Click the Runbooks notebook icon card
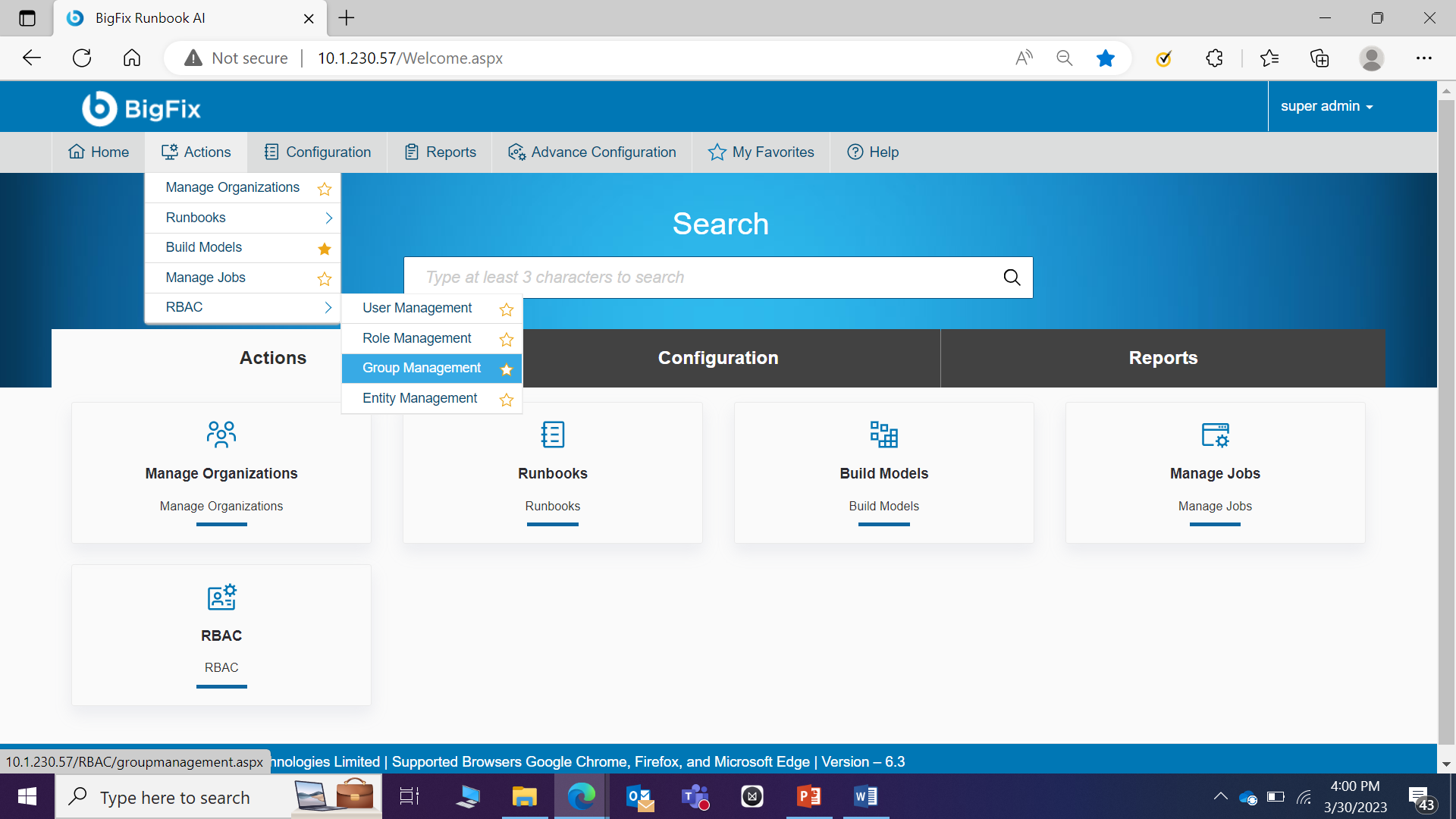Screen dimensions: 1456x819 point(552,435)
